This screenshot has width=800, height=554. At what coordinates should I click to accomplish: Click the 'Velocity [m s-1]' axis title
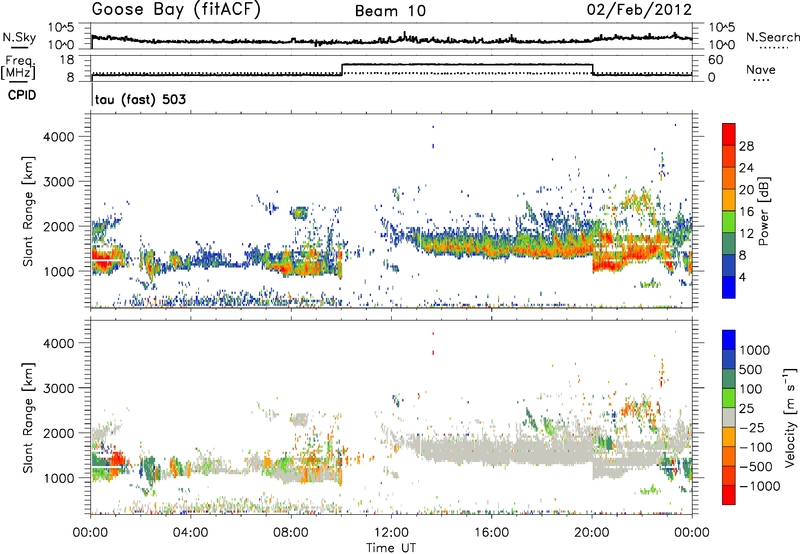[x=790, y=417]
